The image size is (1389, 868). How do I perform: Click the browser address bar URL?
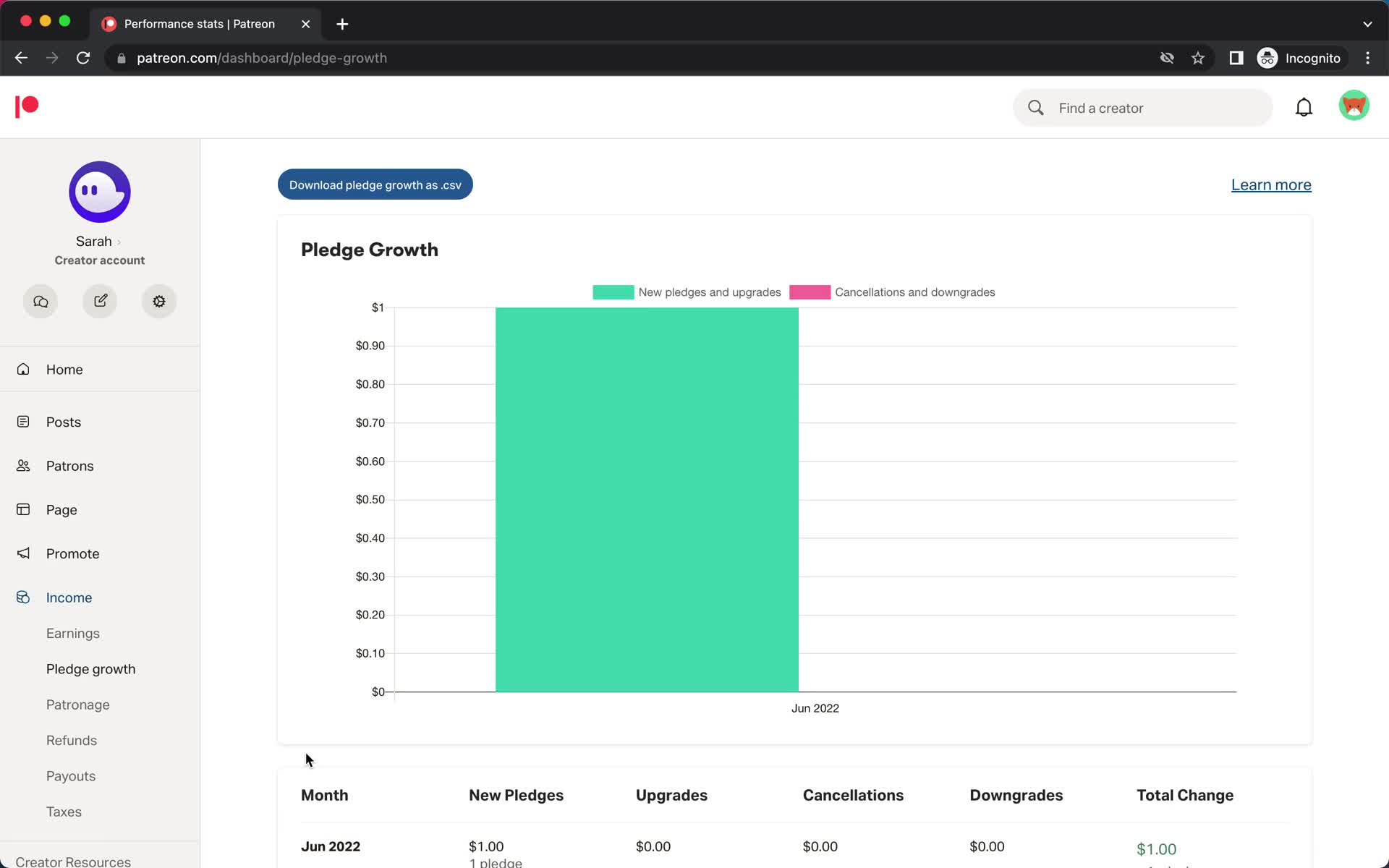(262, 58)
